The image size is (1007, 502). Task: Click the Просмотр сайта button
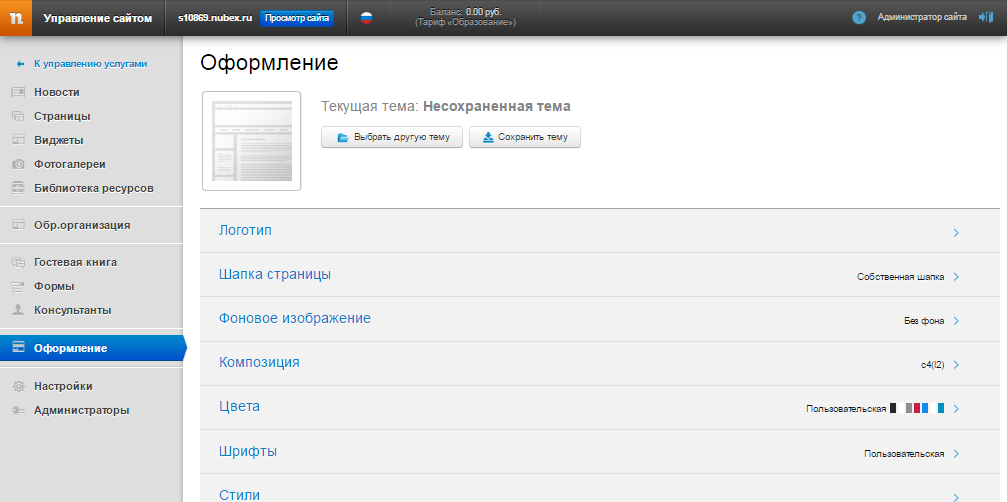(297, 18)
